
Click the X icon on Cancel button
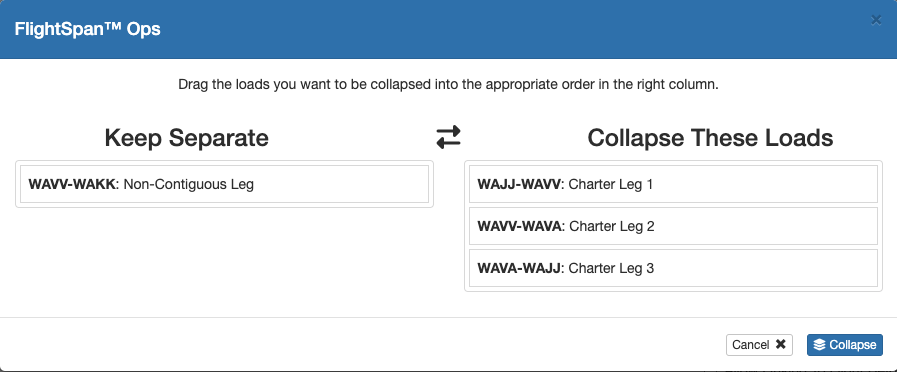click(x=780, y=345)
